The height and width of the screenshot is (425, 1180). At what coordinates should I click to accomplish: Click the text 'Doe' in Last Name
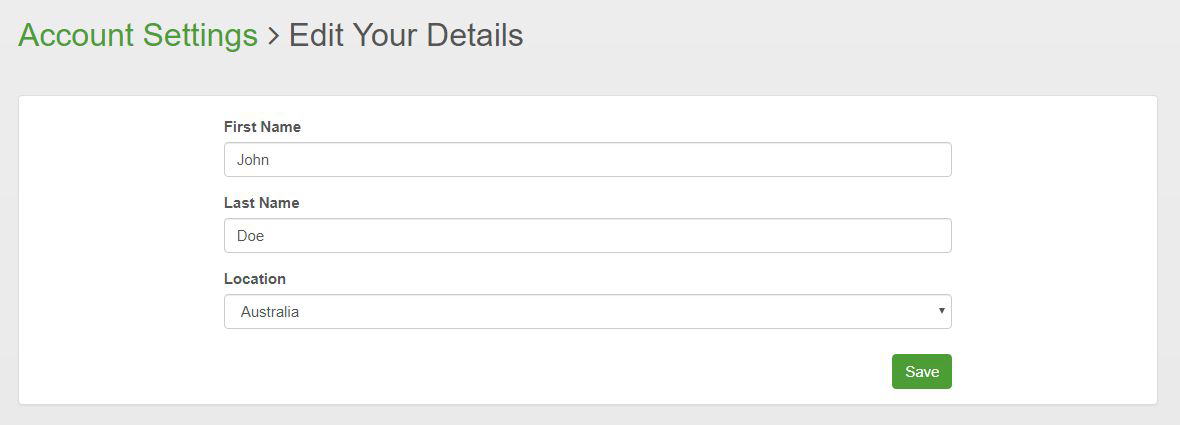(250, 236)
